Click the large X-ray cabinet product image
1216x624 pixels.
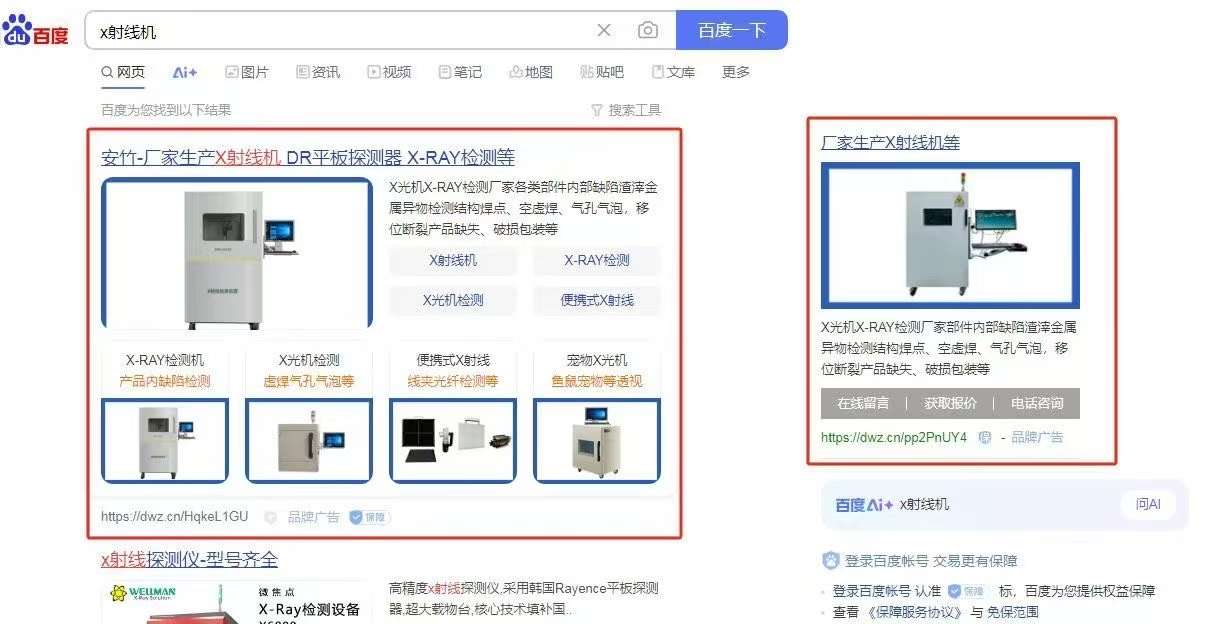pos(237,254)
